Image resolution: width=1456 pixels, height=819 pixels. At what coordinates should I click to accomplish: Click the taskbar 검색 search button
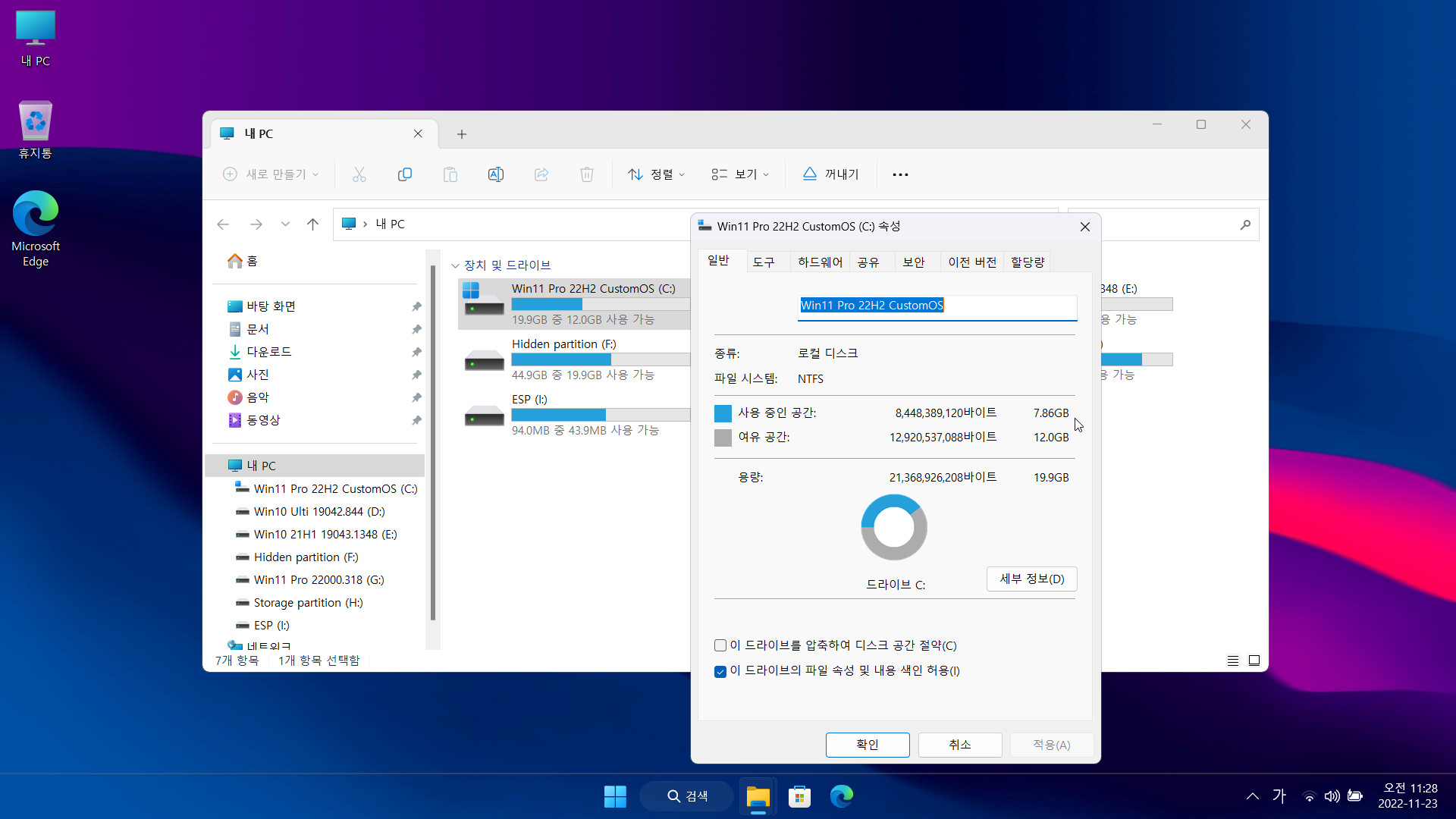pyautogui.click(x=687, y=796)
